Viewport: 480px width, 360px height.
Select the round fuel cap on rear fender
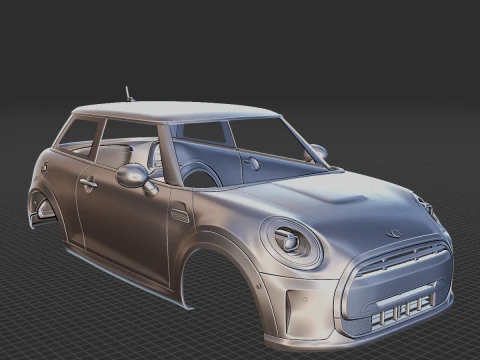[x=44, y=169]
